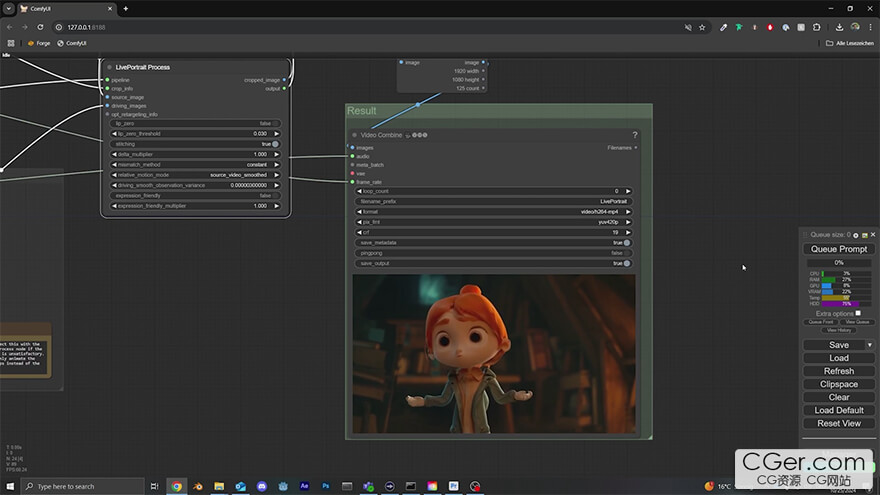Image resolution: width=880 pixels, height=495 pixels.
Task: Click the address bar URL
Action: 86,27
